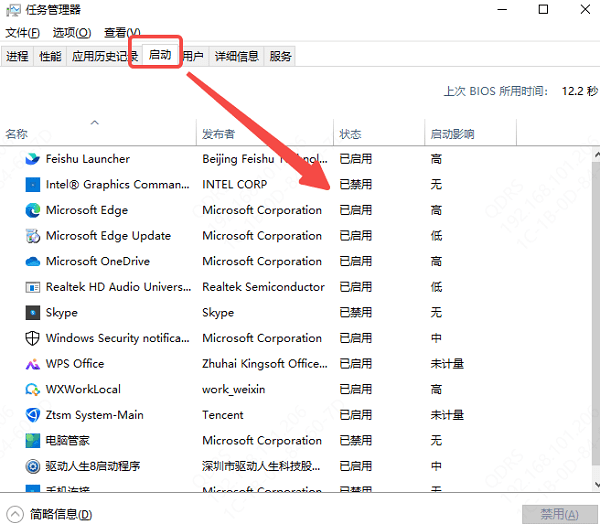Click the Skype icon
Viewport: 600px width, 524px height.
33,313
